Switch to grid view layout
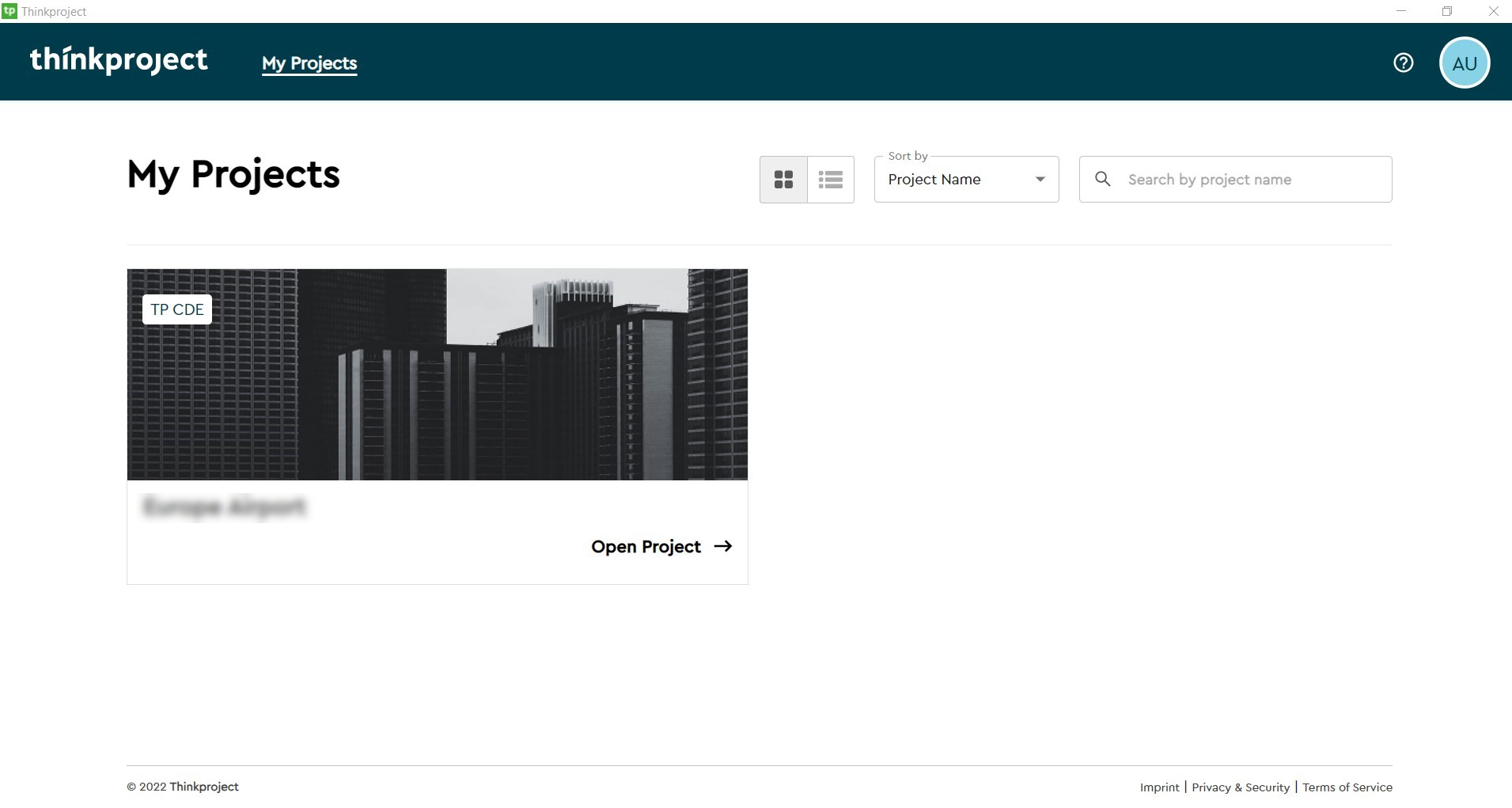The width and height of the screenshot is (1512, 808). [x=783, y=180]
